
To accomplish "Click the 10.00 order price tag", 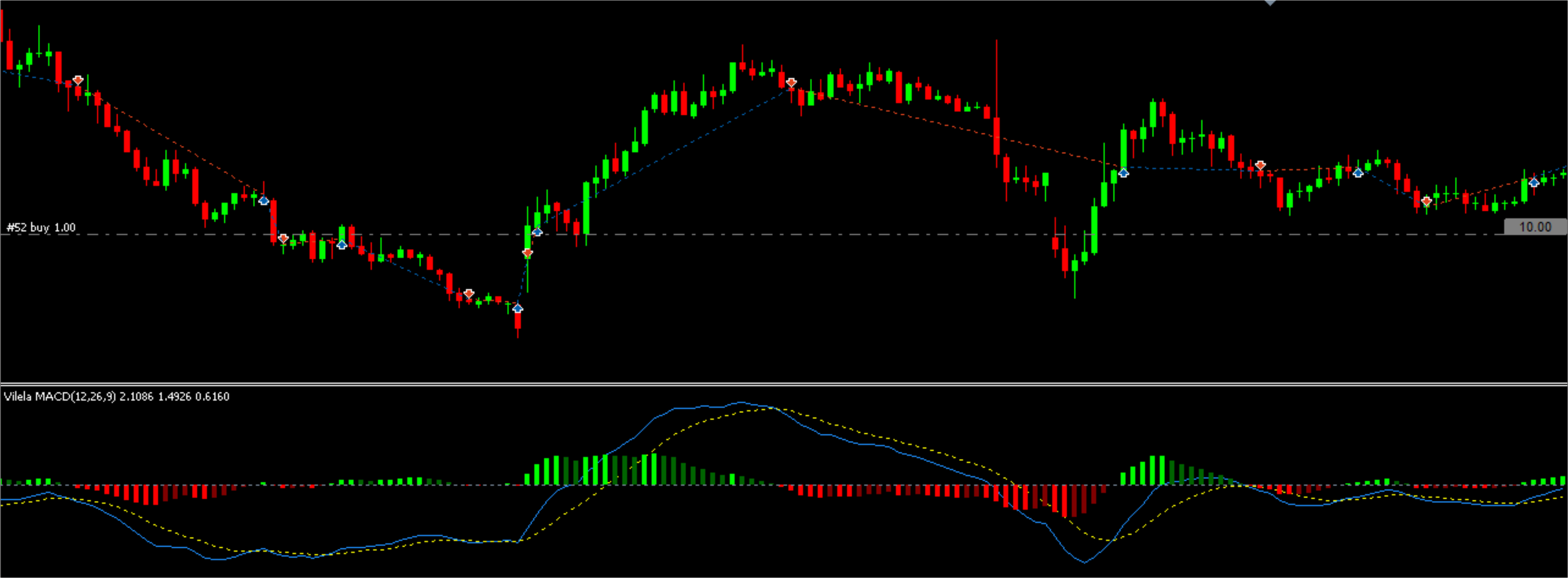I will [x=1535, y=227].
